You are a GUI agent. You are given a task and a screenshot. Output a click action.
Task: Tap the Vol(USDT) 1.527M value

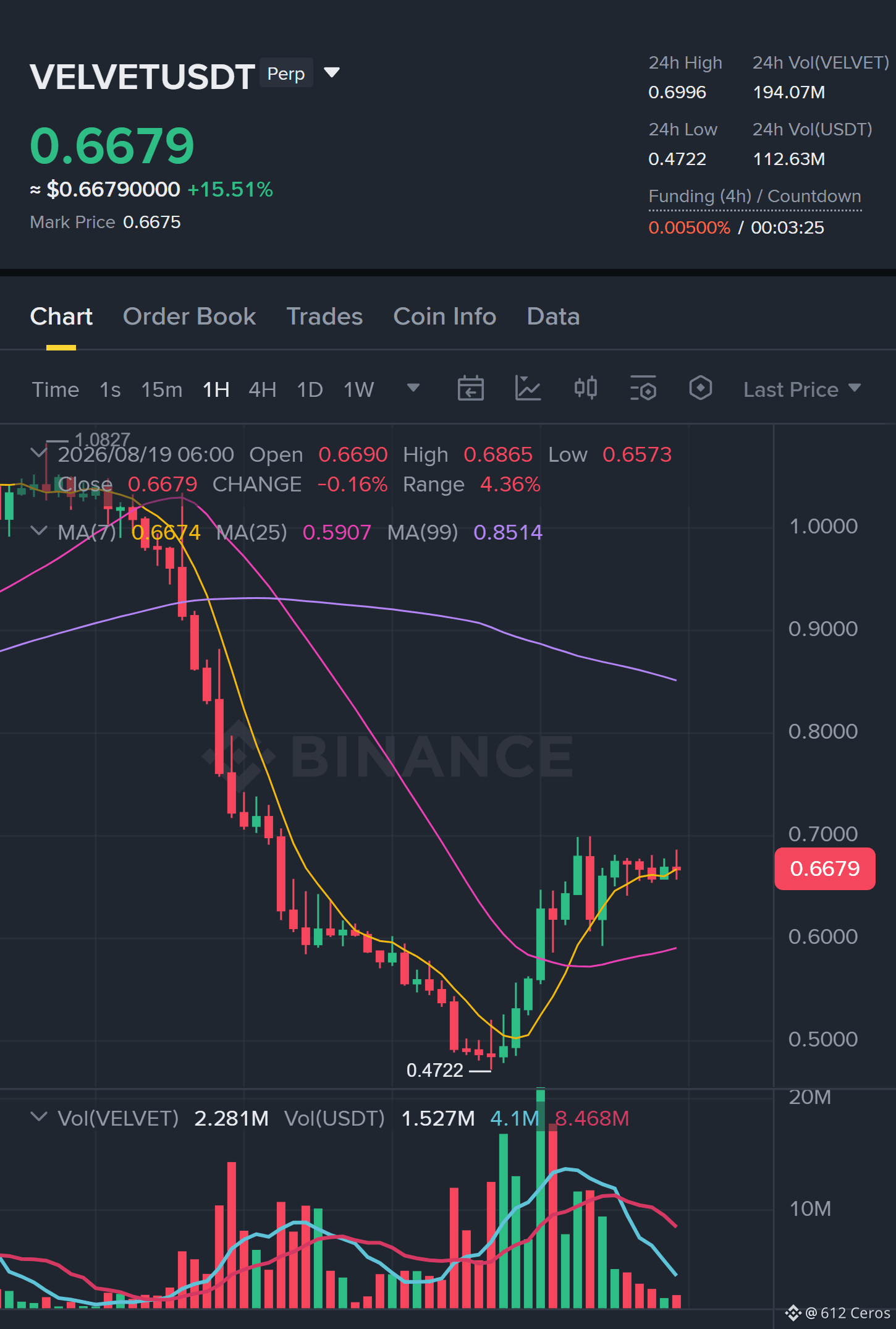(x=438, y=1118)
